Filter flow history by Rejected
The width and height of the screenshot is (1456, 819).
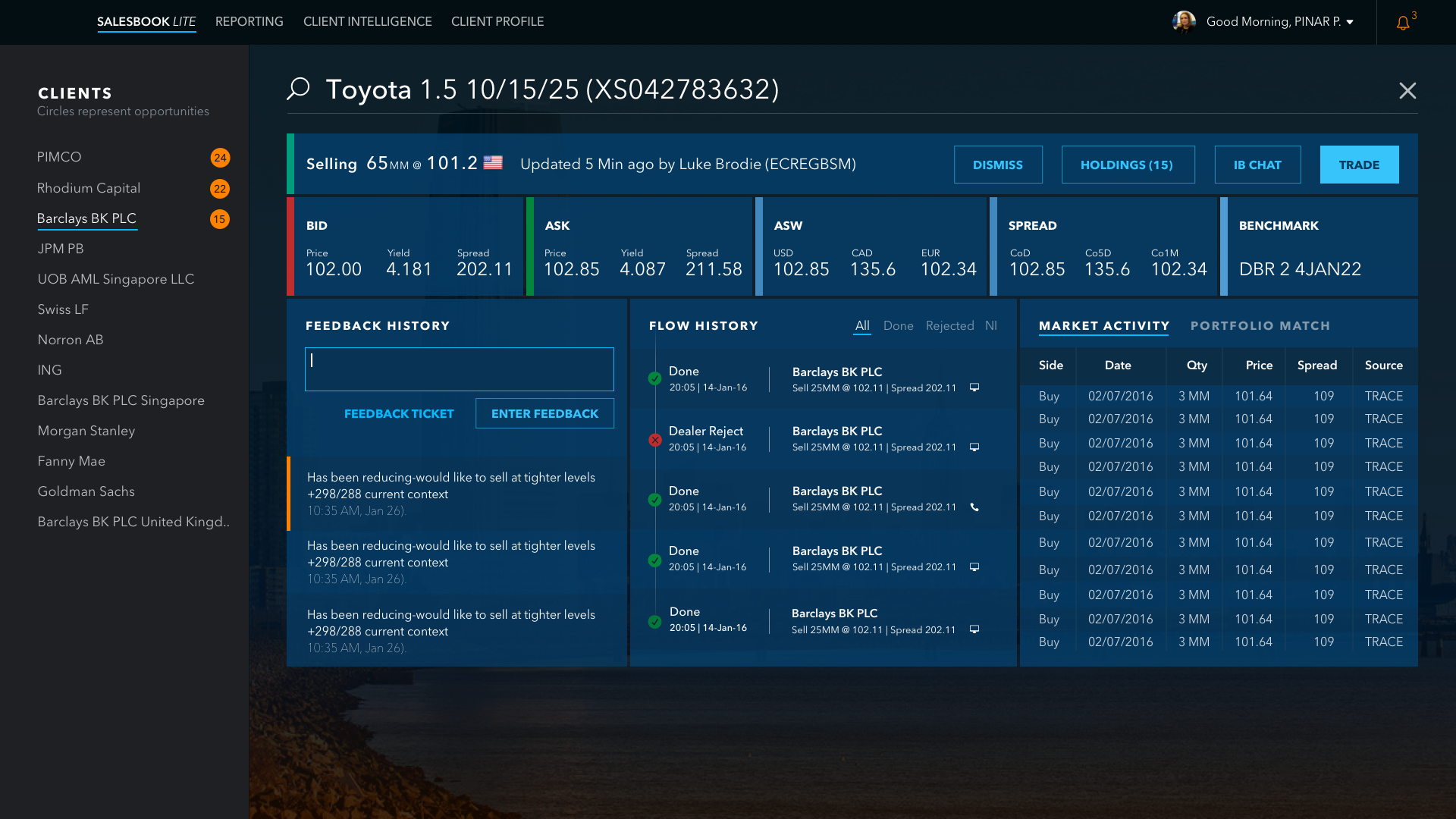[x=950, y=326]
